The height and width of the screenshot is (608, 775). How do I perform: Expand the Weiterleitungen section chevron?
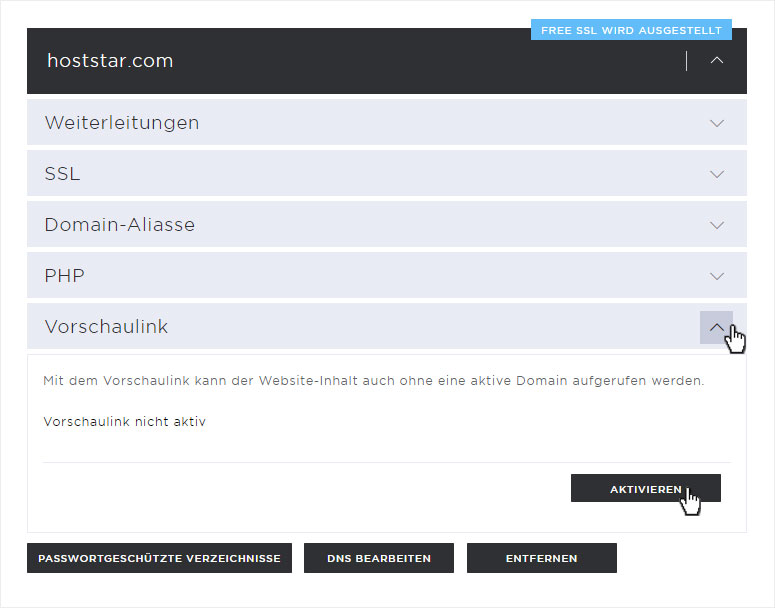tap(717, 123)
